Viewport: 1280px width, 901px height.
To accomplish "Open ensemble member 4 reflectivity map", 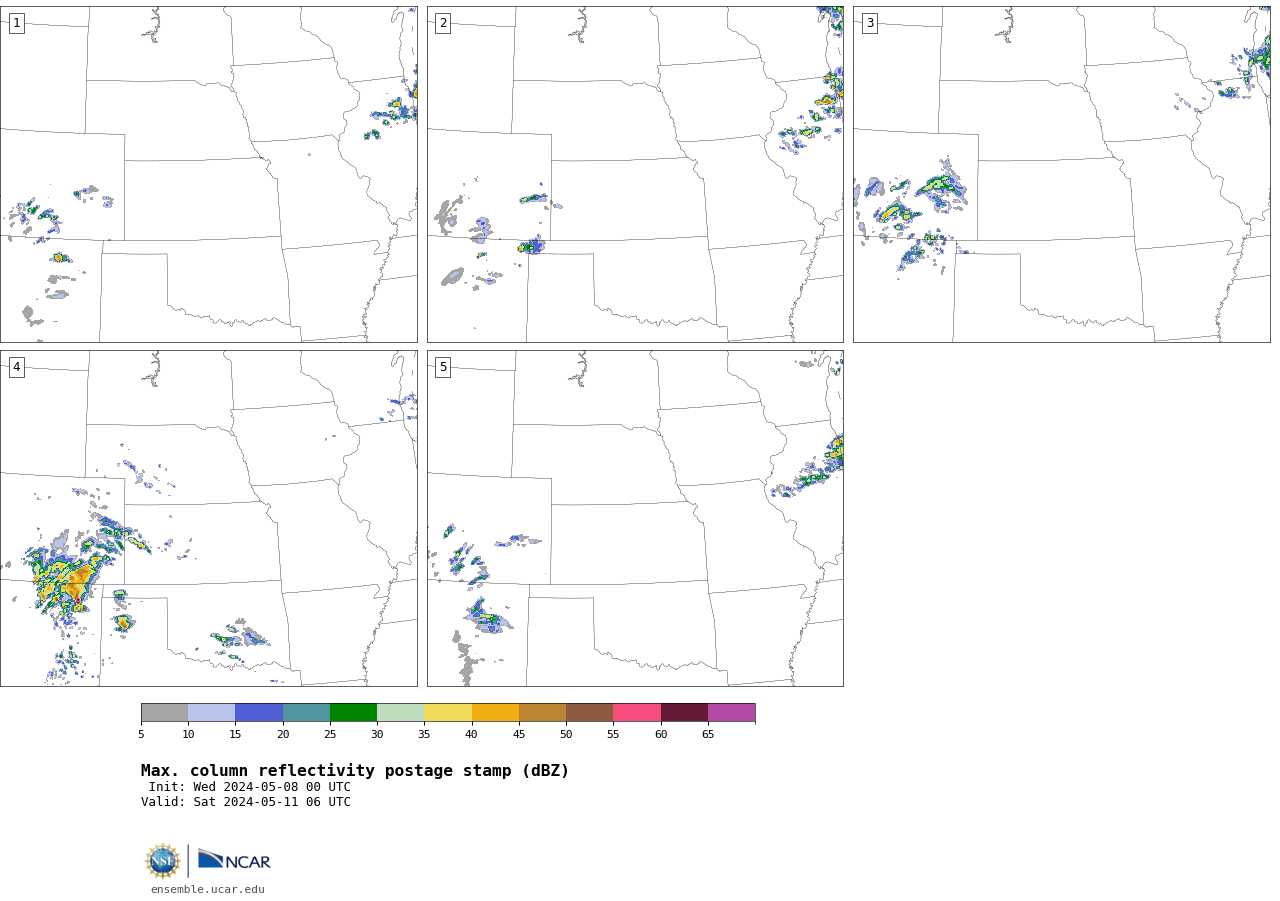I will (x=208, y=518).
